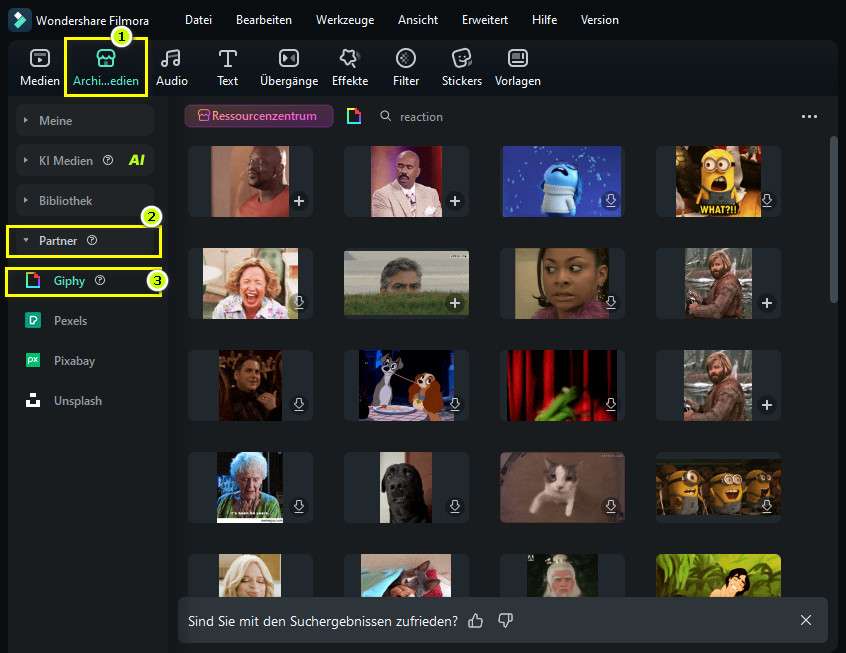The image size is (846, 653).
Task: Download the jumping cat GIF
Action: click(x=611, y=506)
